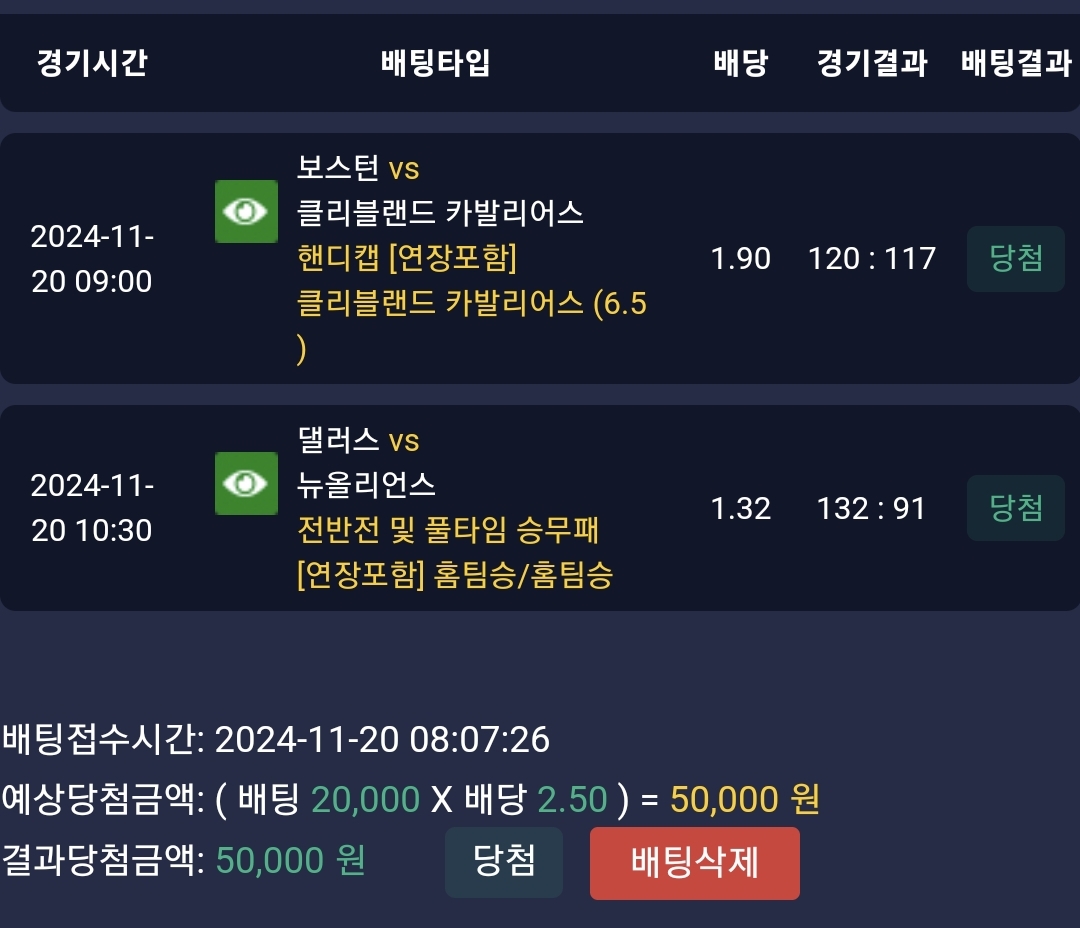Click the 1.90 odds value
This screenshot has width=1080, height=928.
[740, 259]
